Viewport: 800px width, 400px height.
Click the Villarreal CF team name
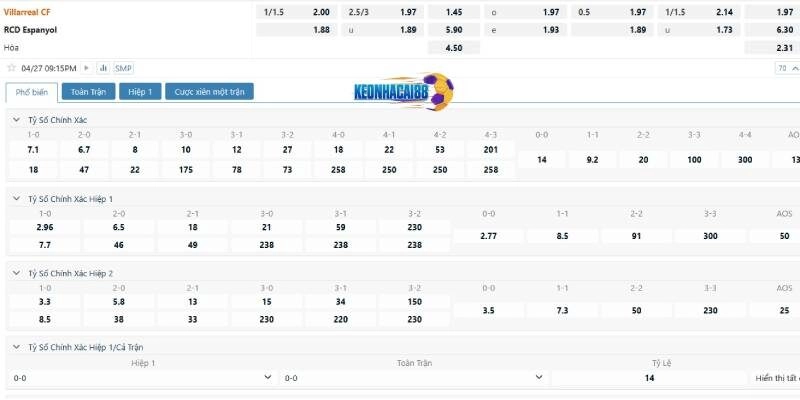click(27, 12)
